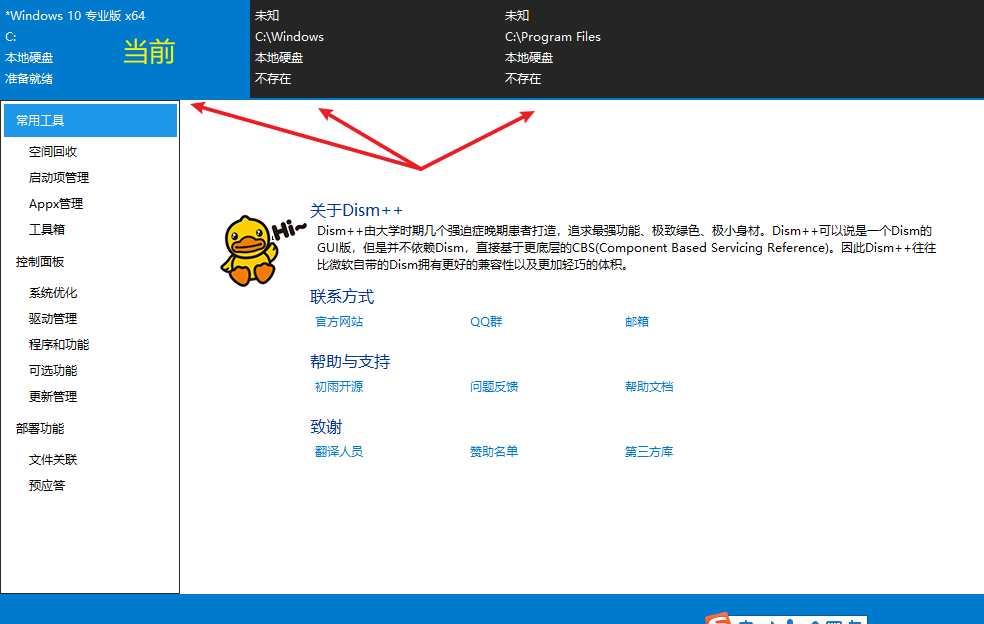
Task: Open Appx管理 in the sidebar
Action: tap(56, 203)
